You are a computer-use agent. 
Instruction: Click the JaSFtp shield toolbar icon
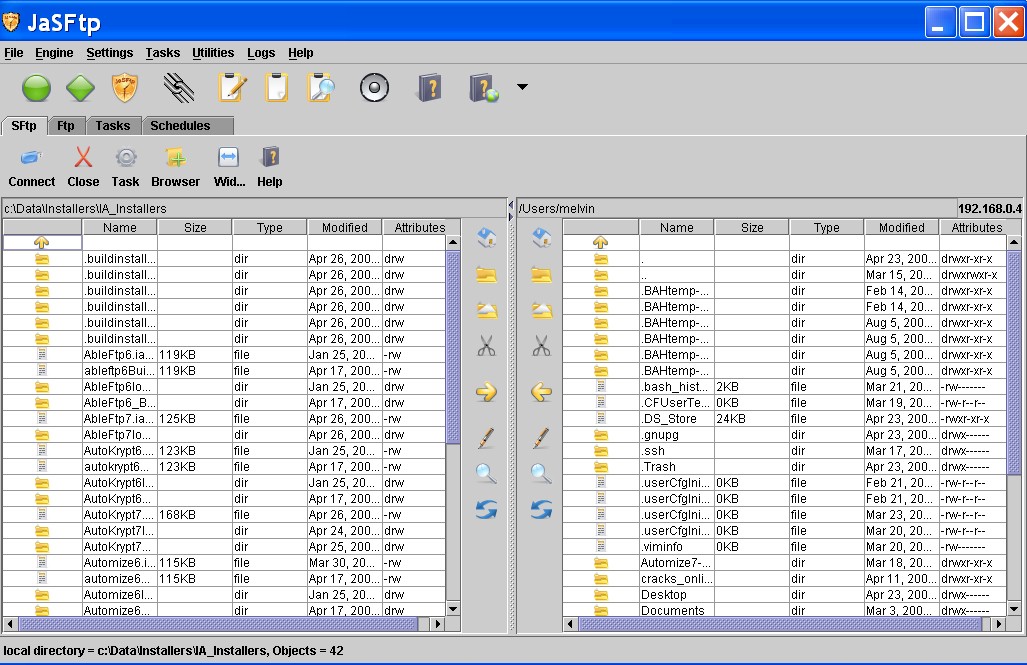(x=124, y=88)
